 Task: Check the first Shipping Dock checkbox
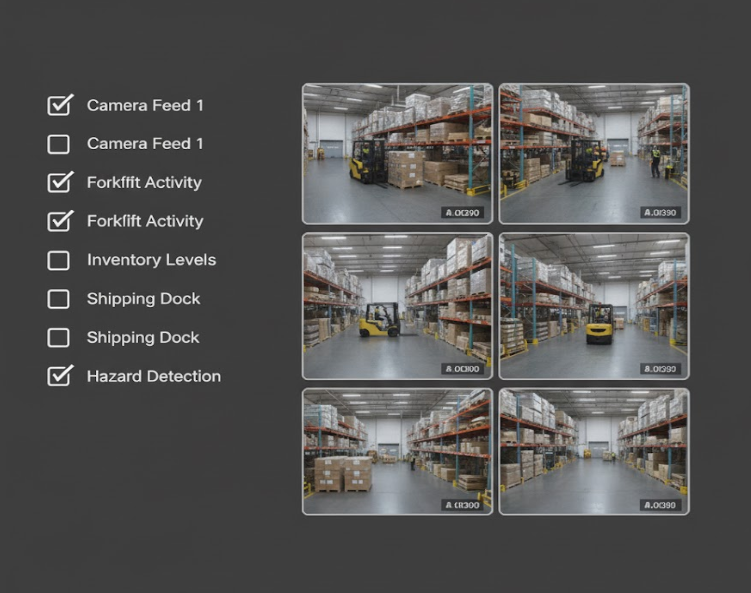point(59,299)
